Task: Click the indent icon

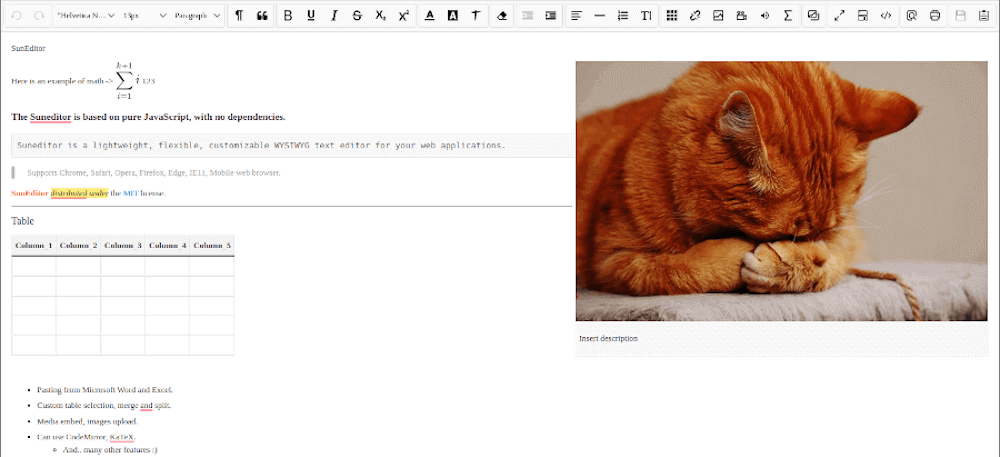Action: [550, 16]
